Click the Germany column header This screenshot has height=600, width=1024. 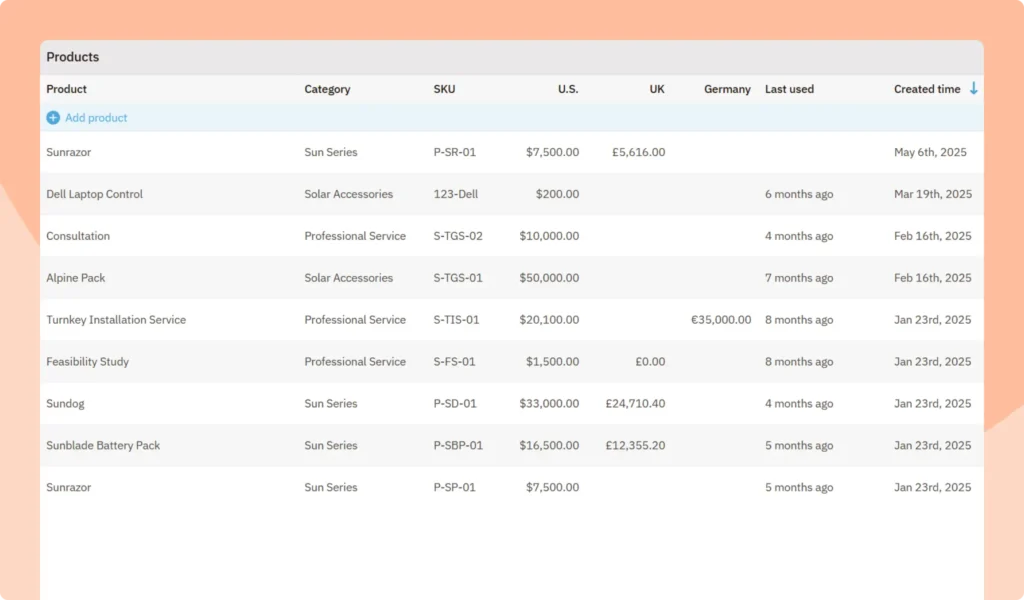tap(727, 89)
